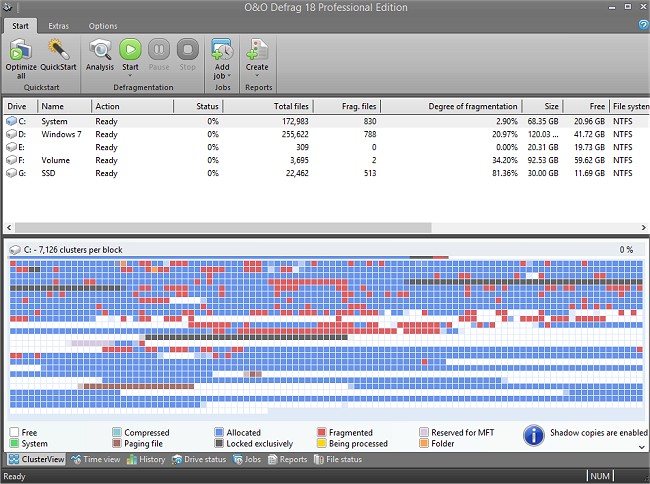Click '7,126 clusters per block' label
The image size is (650, 484).
click(x=80, y=250)
